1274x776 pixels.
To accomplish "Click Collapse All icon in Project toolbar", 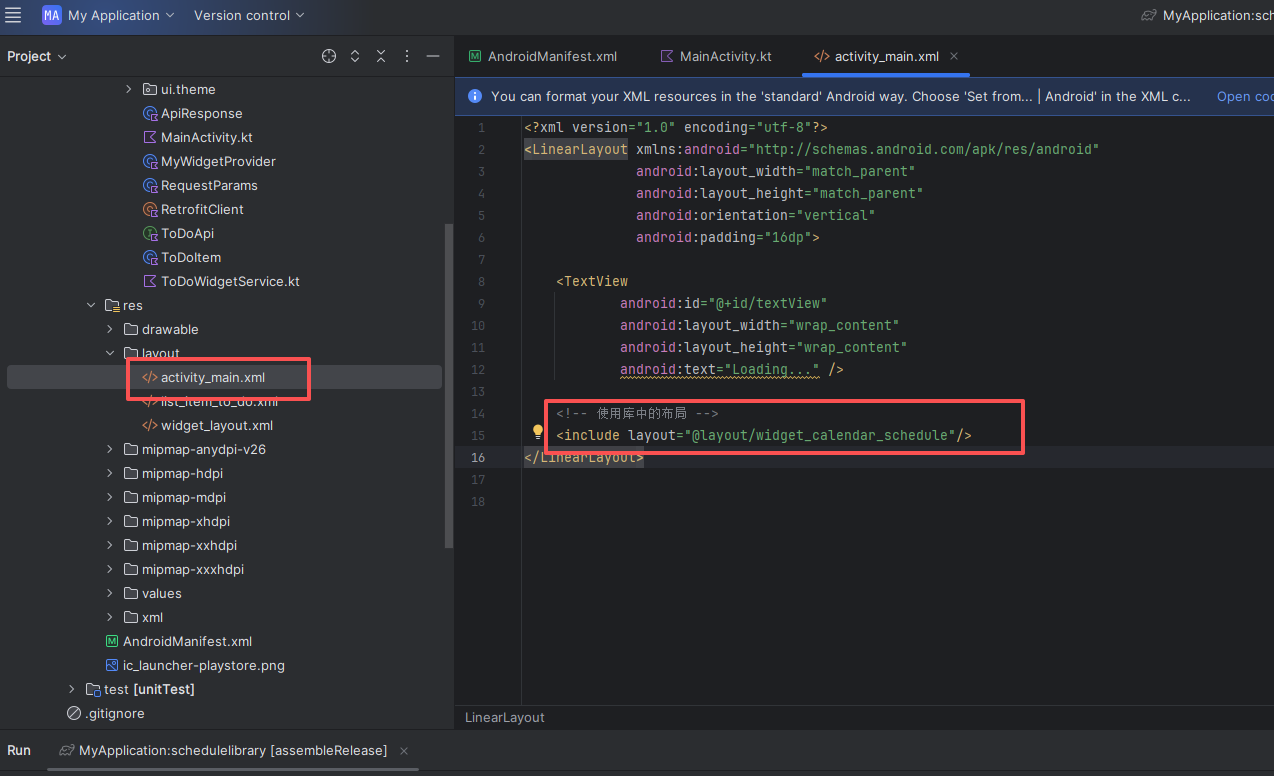I will pyautogui.click(x=381, y=56).
